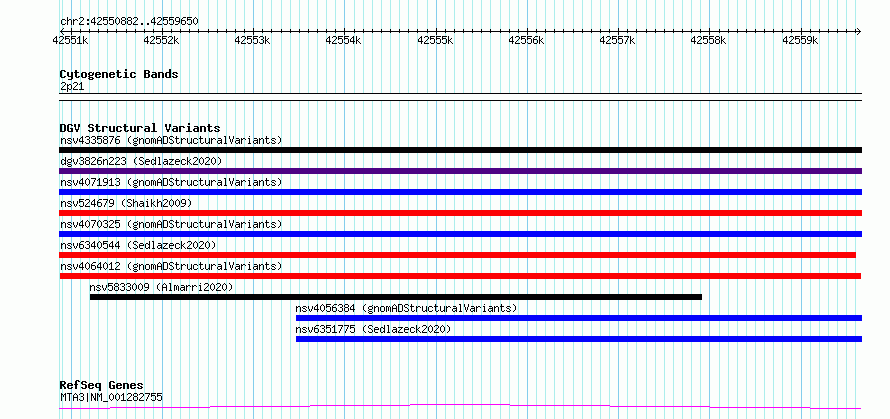Select the nsv5833009 black variant bar
Viewport: 890px width, 419px height.
(x=396, y=297)
